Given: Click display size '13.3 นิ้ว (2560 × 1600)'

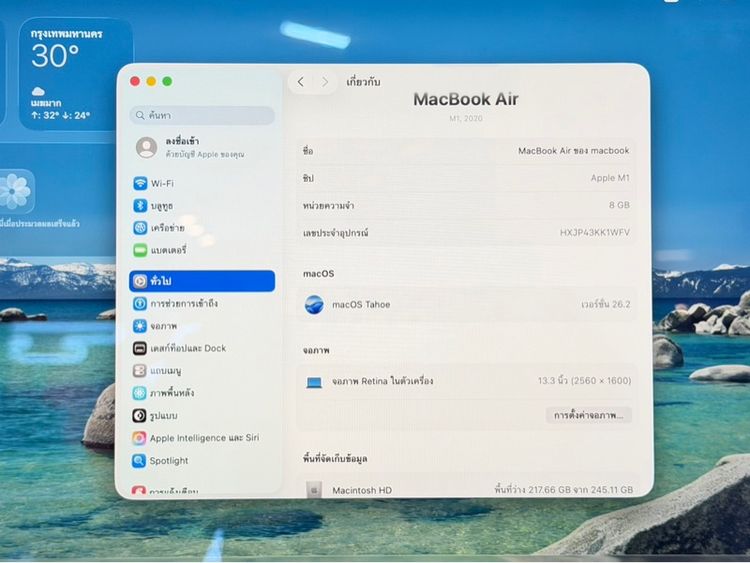Looking at the screenshot, I should point(584,381).
